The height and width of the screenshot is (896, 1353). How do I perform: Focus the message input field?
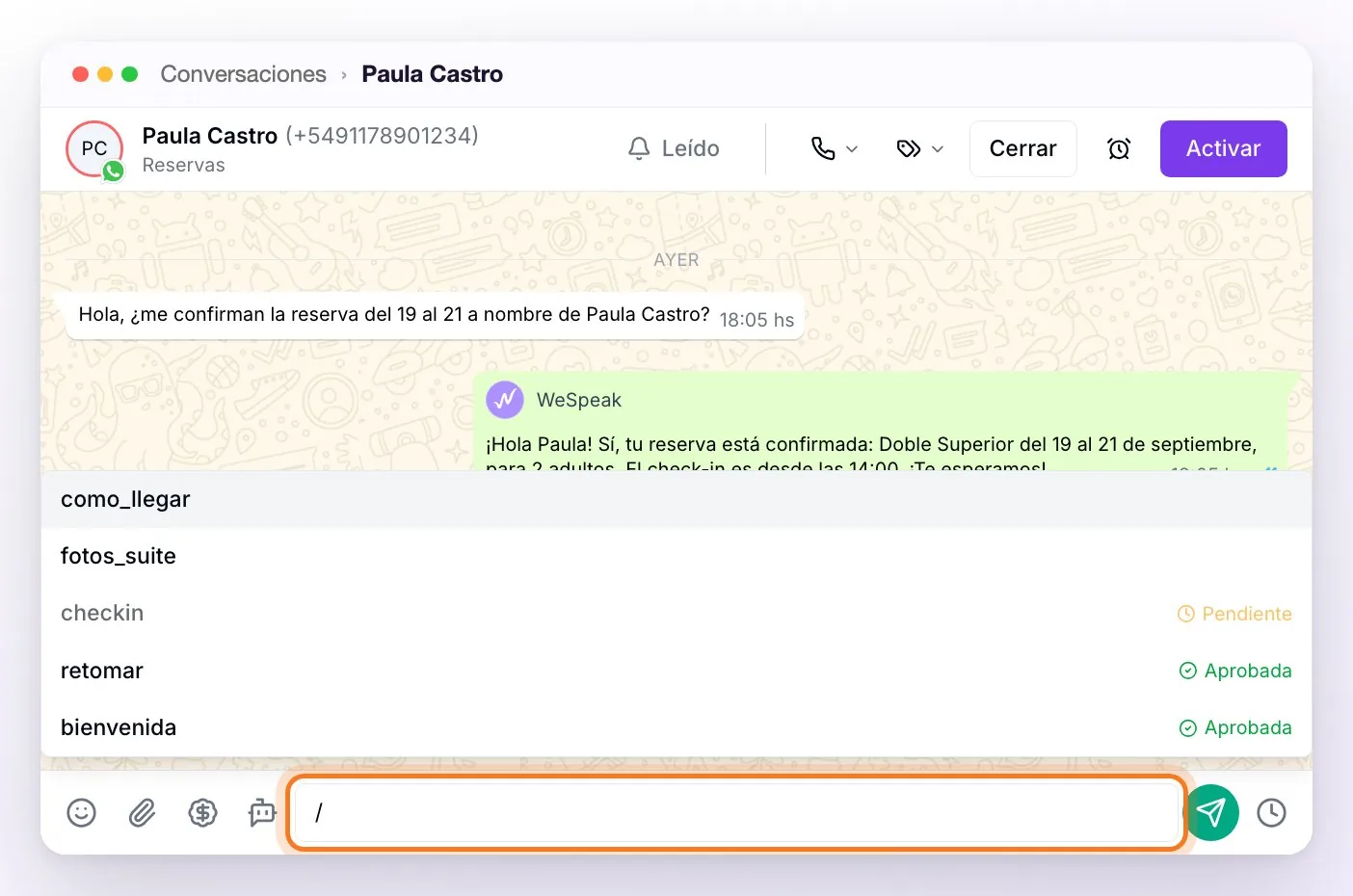click(x=737, y=813)
